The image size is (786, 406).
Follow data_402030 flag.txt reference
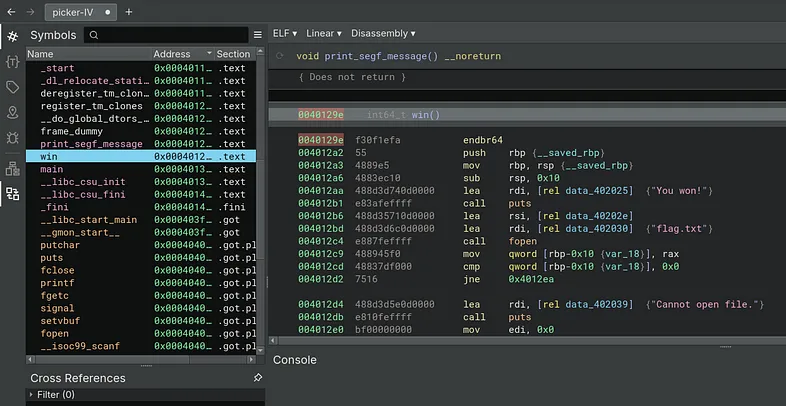coord(597,229)
